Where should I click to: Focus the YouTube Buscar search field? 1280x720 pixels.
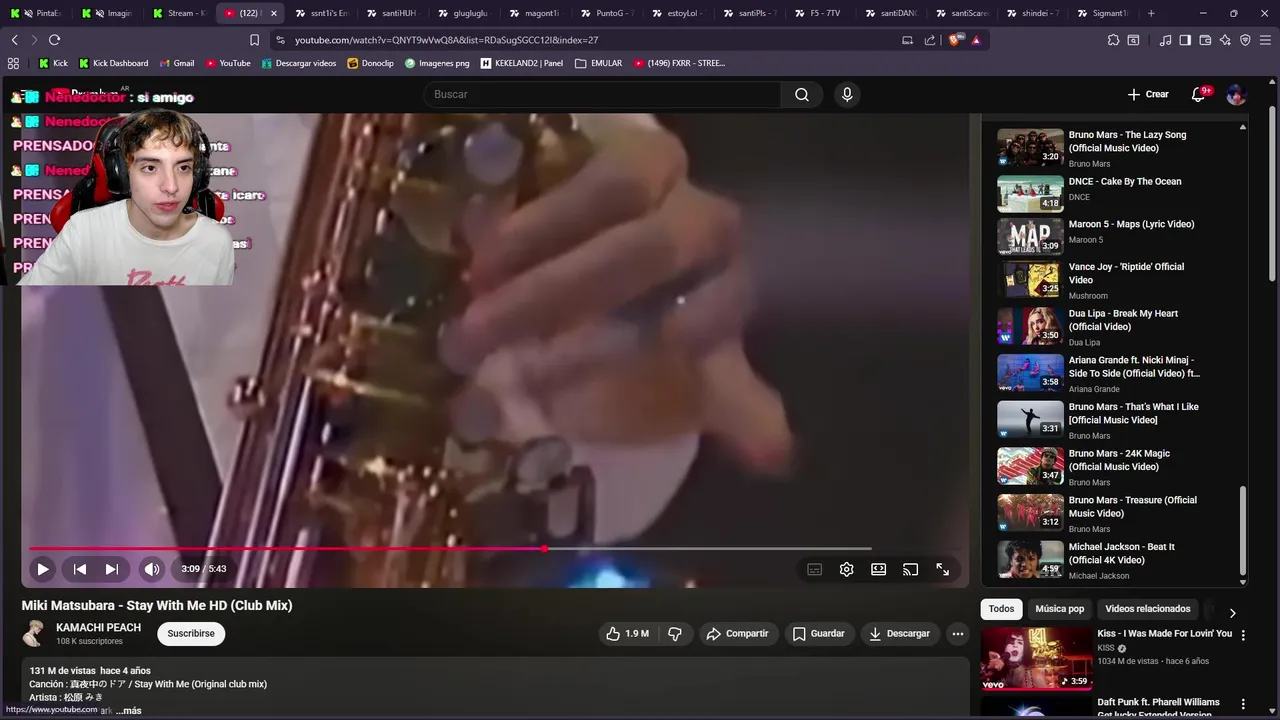(603, 94)
